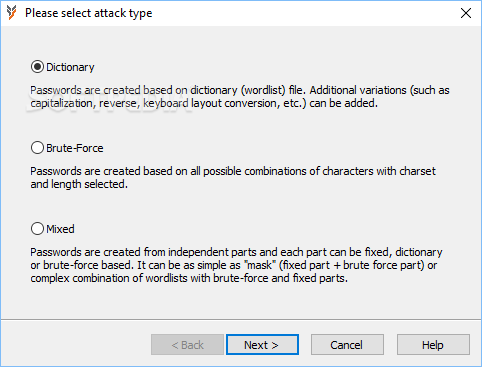Click the 'Please select attack type' title text
The width and height of the screenshot is (482, 367).
click(89, 13)
